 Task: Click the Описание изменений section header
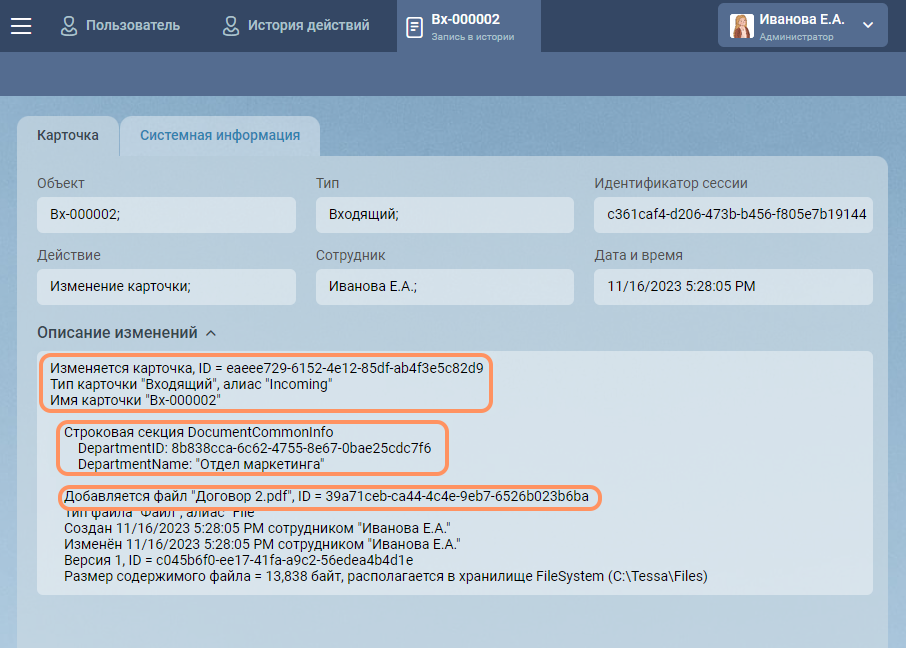(117, 333)
